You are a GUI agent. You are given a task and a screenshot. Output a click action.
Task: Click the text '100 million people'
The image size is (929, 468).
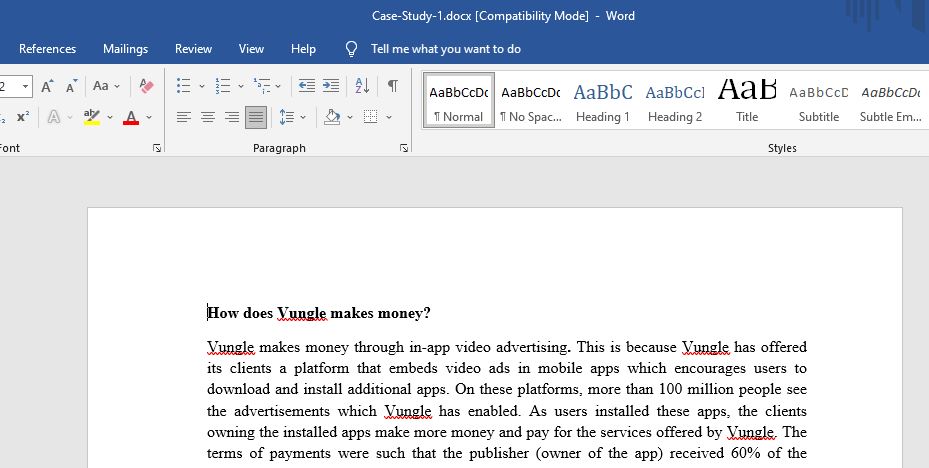point(719,389)
